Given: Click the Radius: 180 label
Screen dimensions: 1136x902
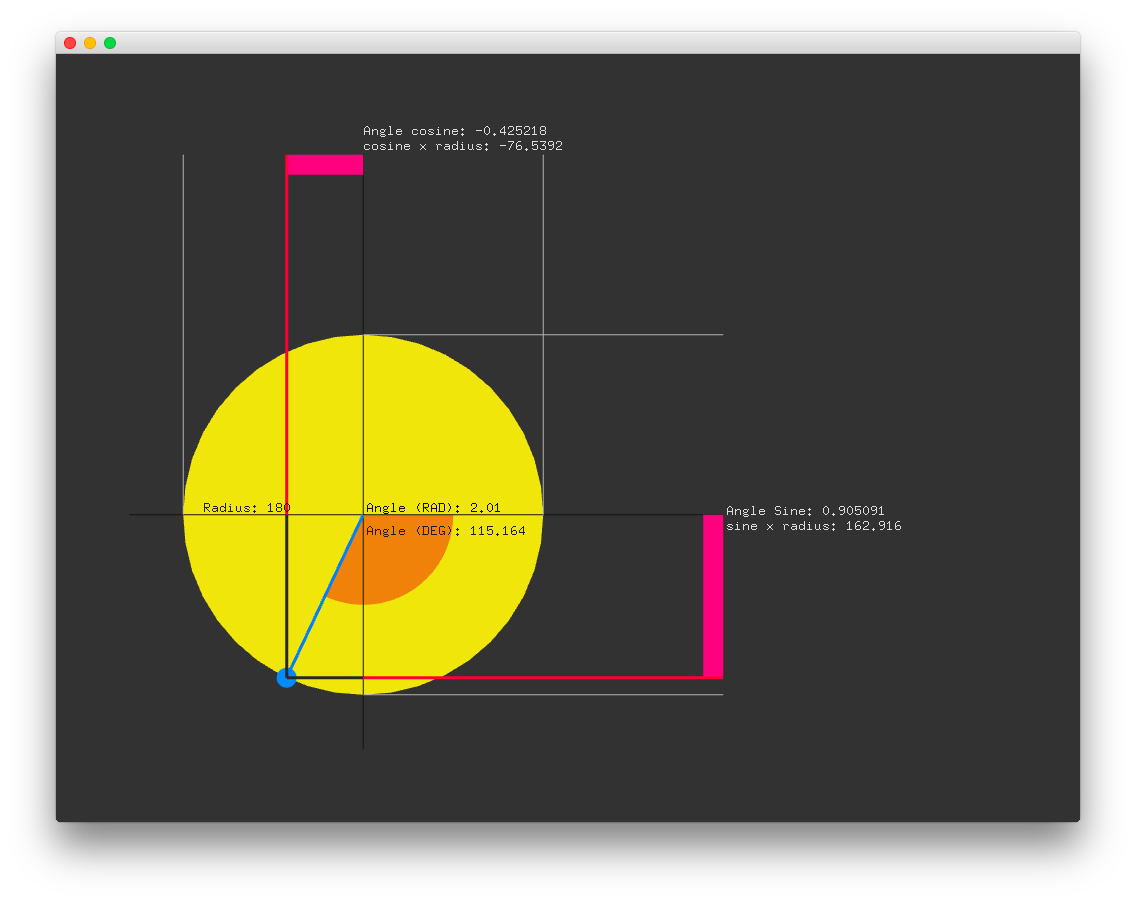Looking at the screenshot, I should tap(246, 507).
